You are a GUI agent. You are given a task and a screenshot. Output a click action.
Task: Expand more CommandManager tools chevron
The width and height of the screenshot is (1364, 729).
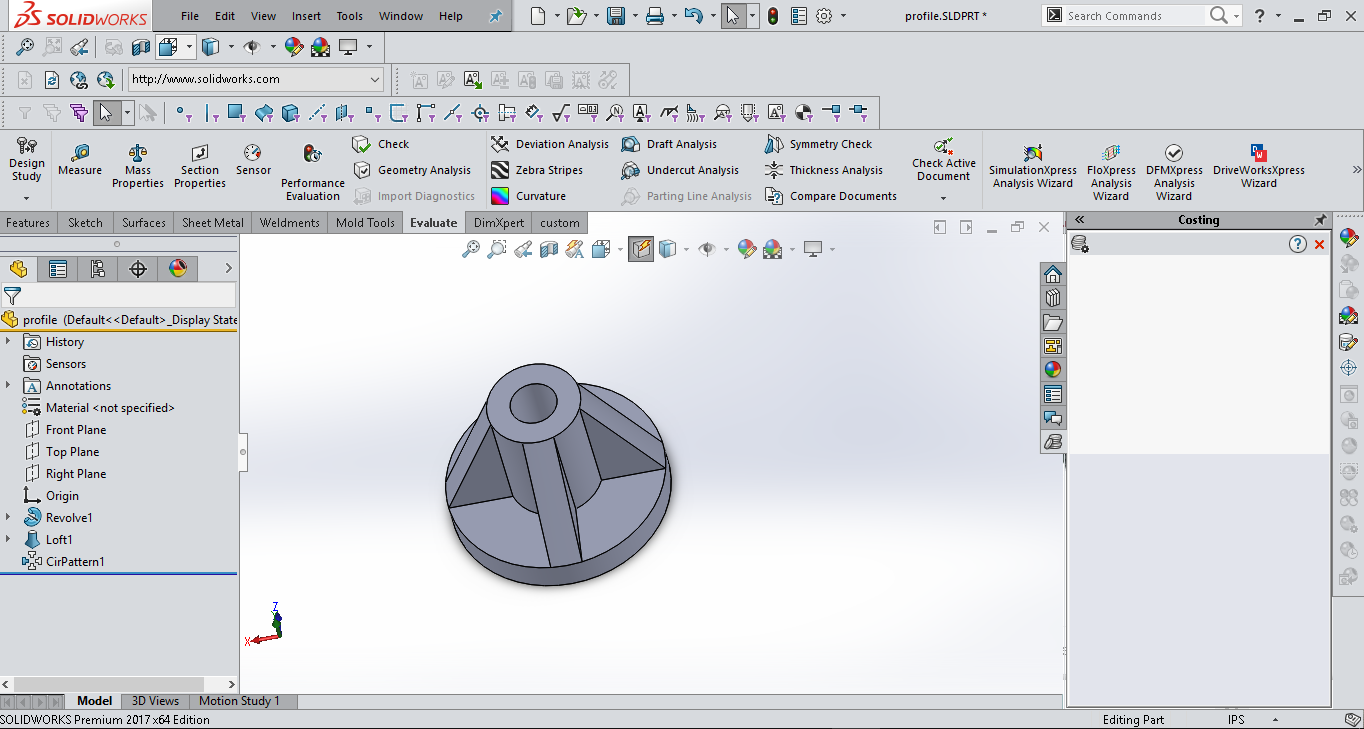coord(1357,170)
